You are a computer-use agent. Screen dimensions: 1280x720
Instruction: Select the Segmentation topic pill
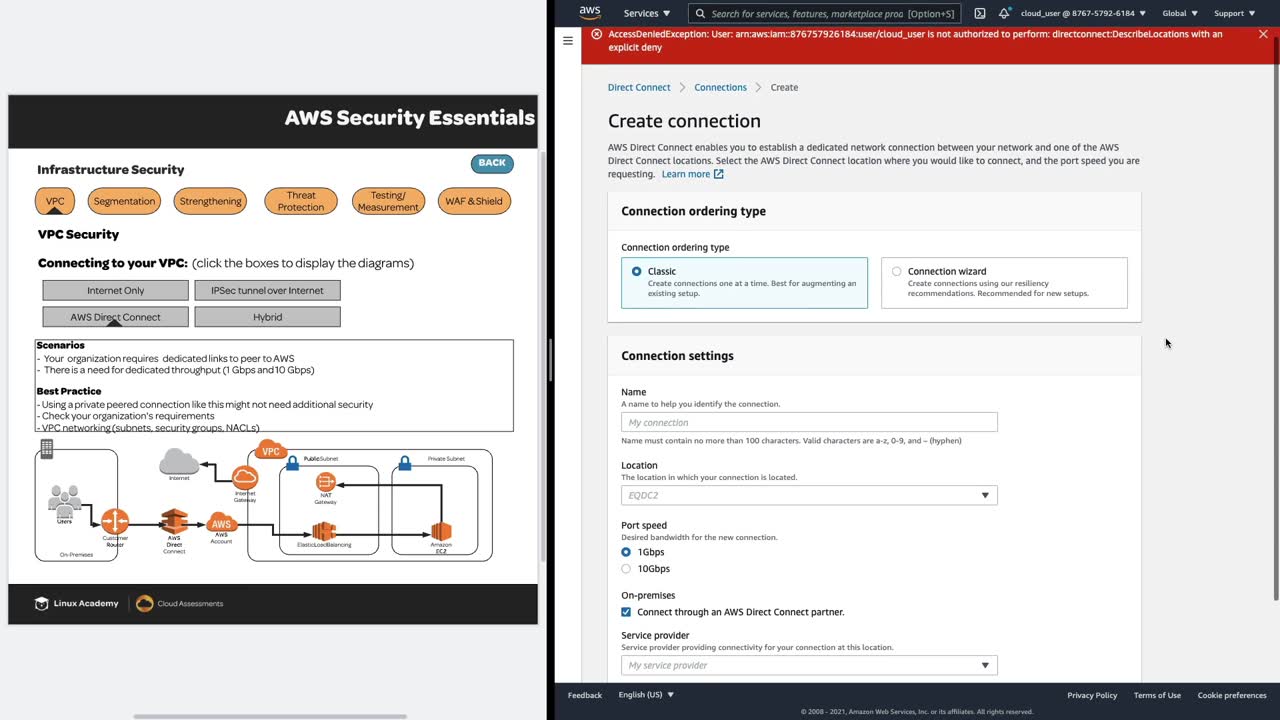point(124,201)
